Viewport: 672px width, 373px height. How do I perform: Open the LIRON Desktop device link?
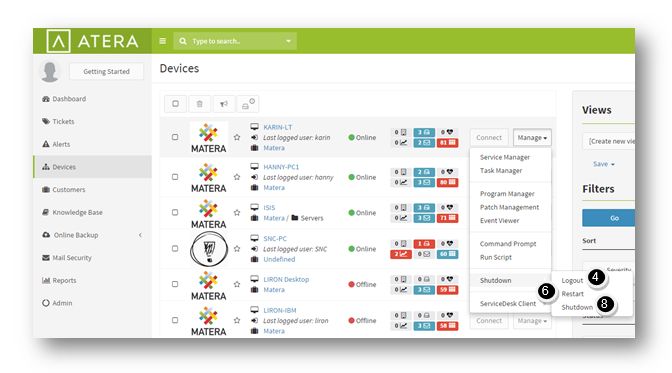286,279
